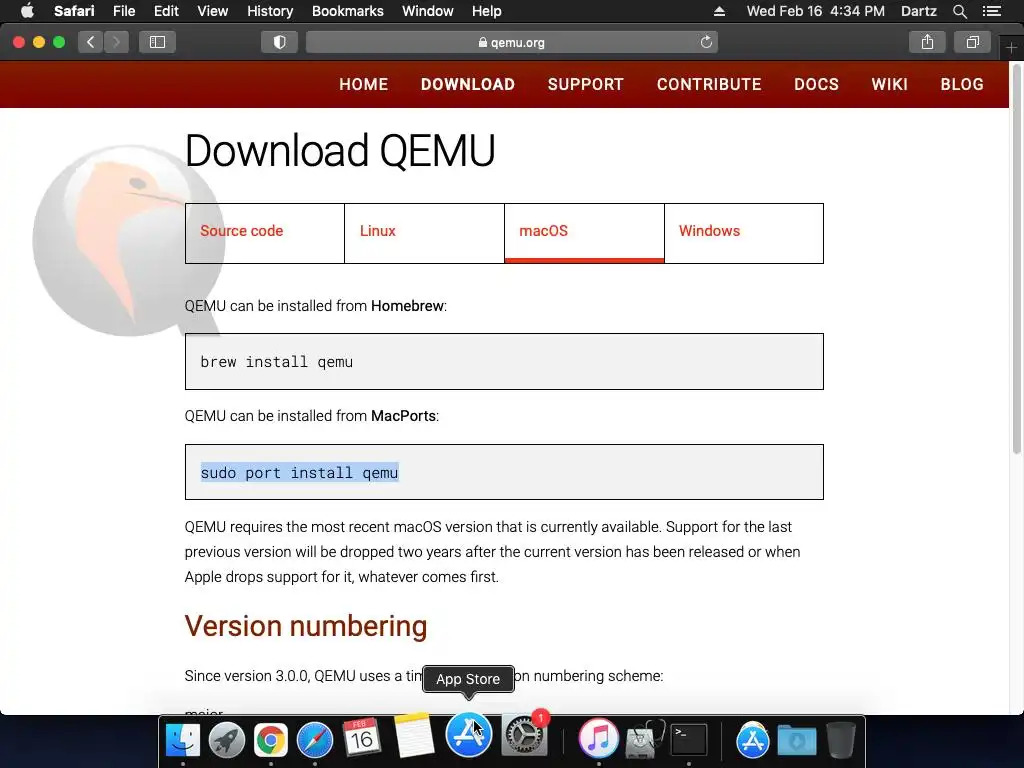The height and width of the screenshot is (768, 1024).
Task: Click the date and time in menu bar
Action: point(816,11)
